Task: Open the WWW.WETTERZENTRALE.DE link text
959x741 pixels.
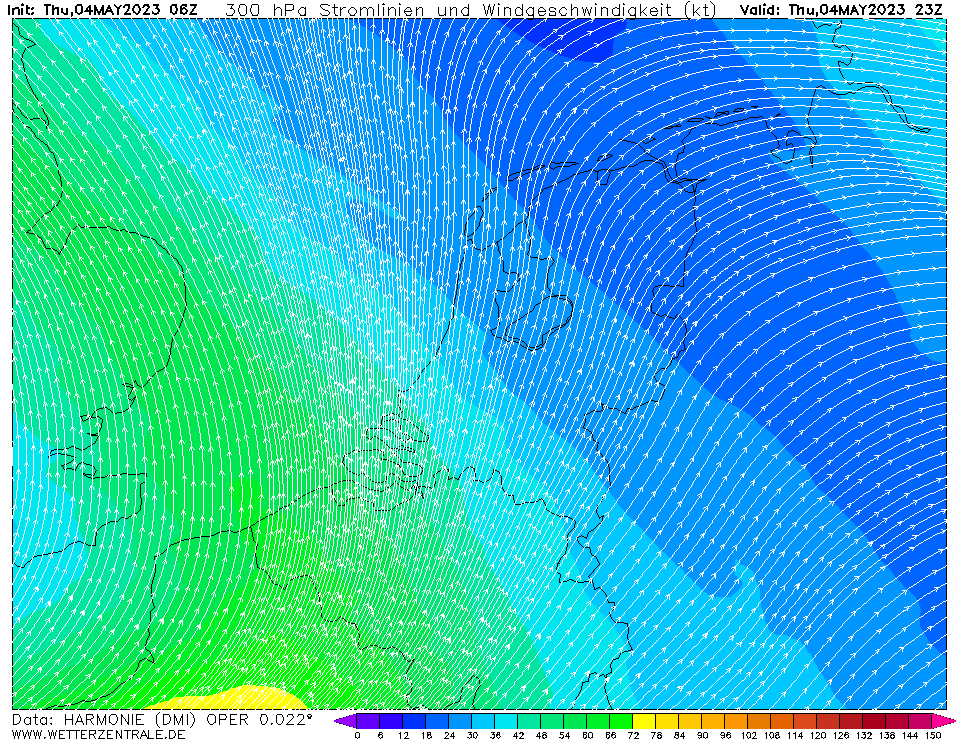Action: 98,734
